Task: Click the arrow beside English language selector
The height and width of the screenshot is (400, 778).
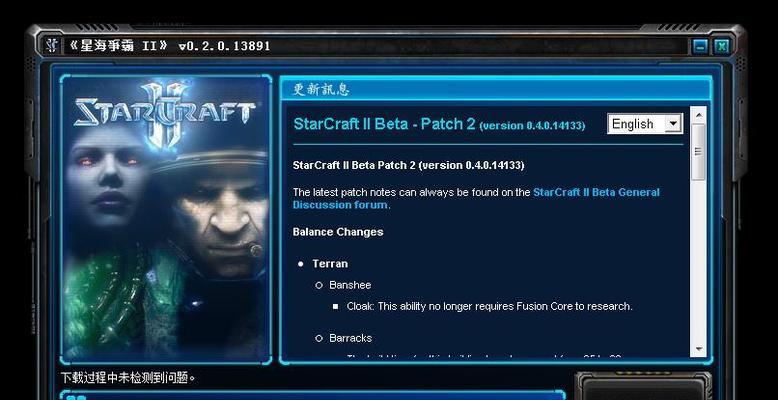Action: (x=673, y=124)
